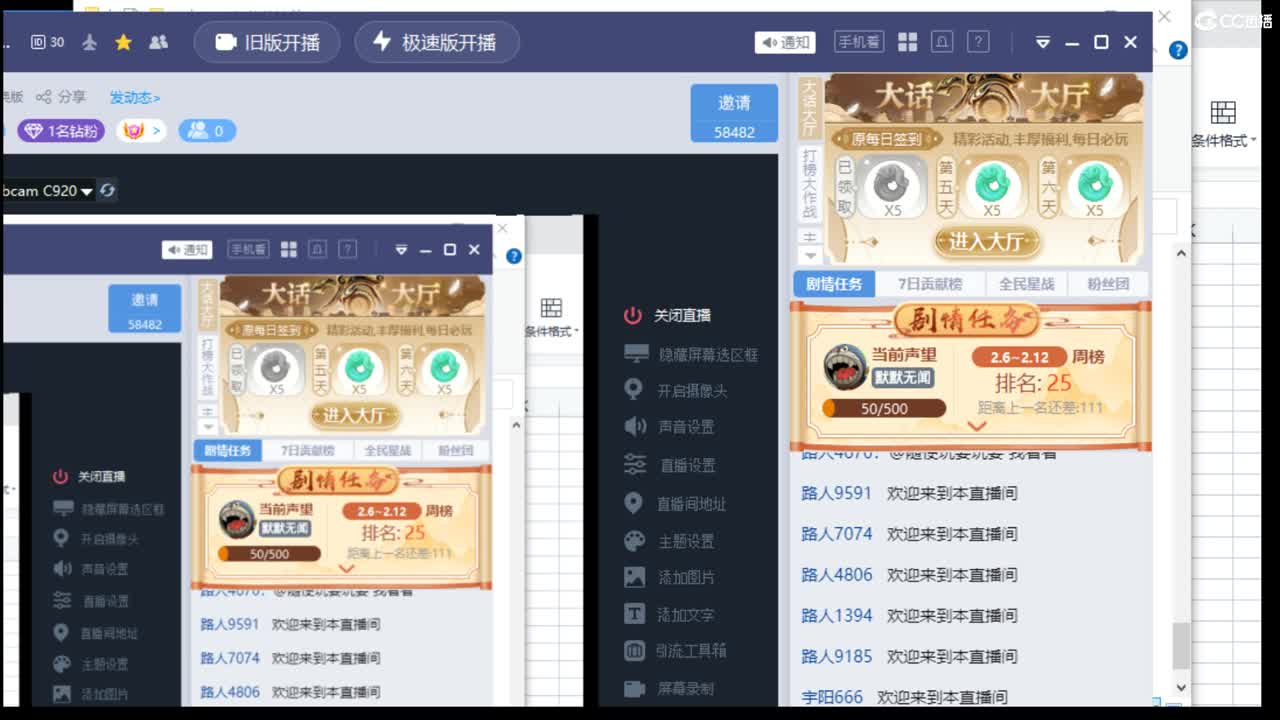Open 声音设置 in the main side menu

(669, 427)
